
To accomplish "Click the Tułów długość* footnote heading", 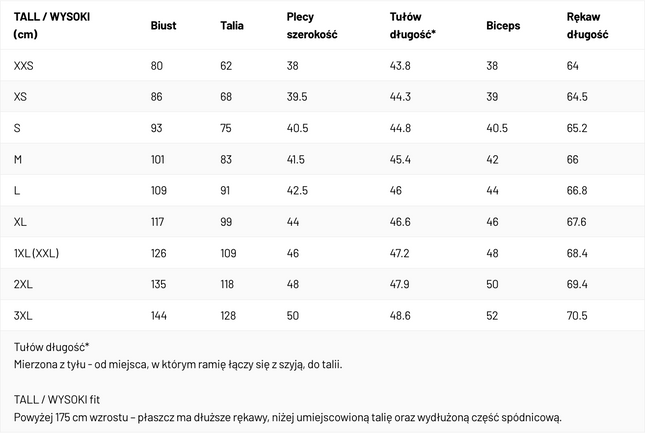I will click(51, 347).
